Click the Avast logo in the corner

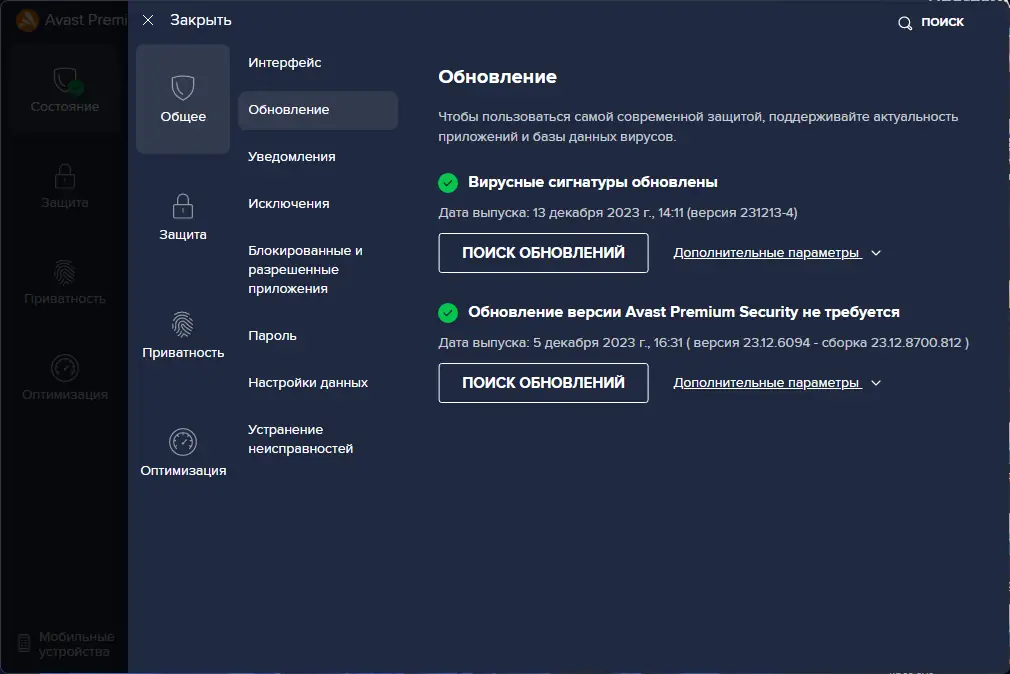point(25,20)
